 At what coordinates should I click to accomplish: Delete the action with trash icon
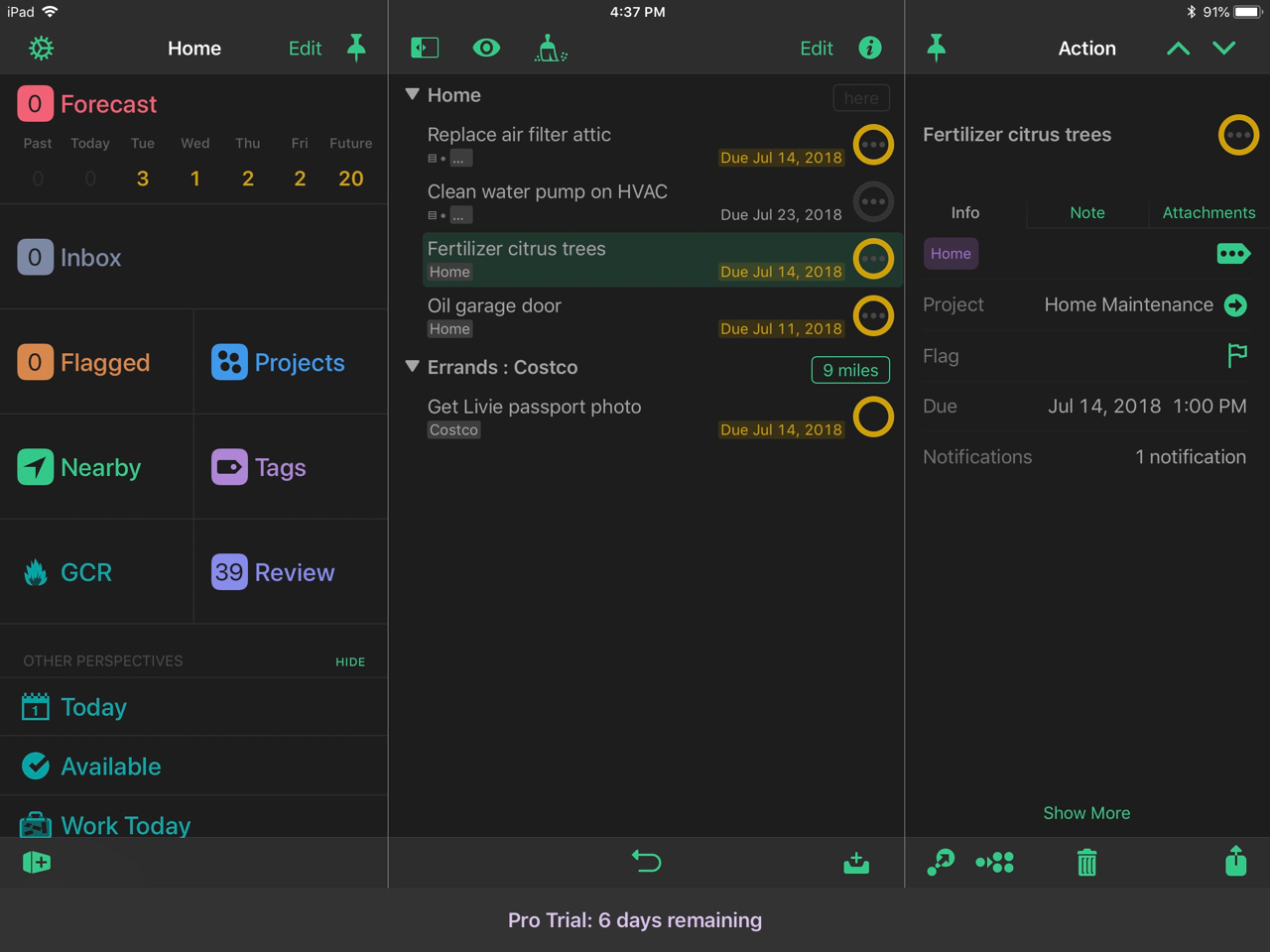(x=1087, y=863)
